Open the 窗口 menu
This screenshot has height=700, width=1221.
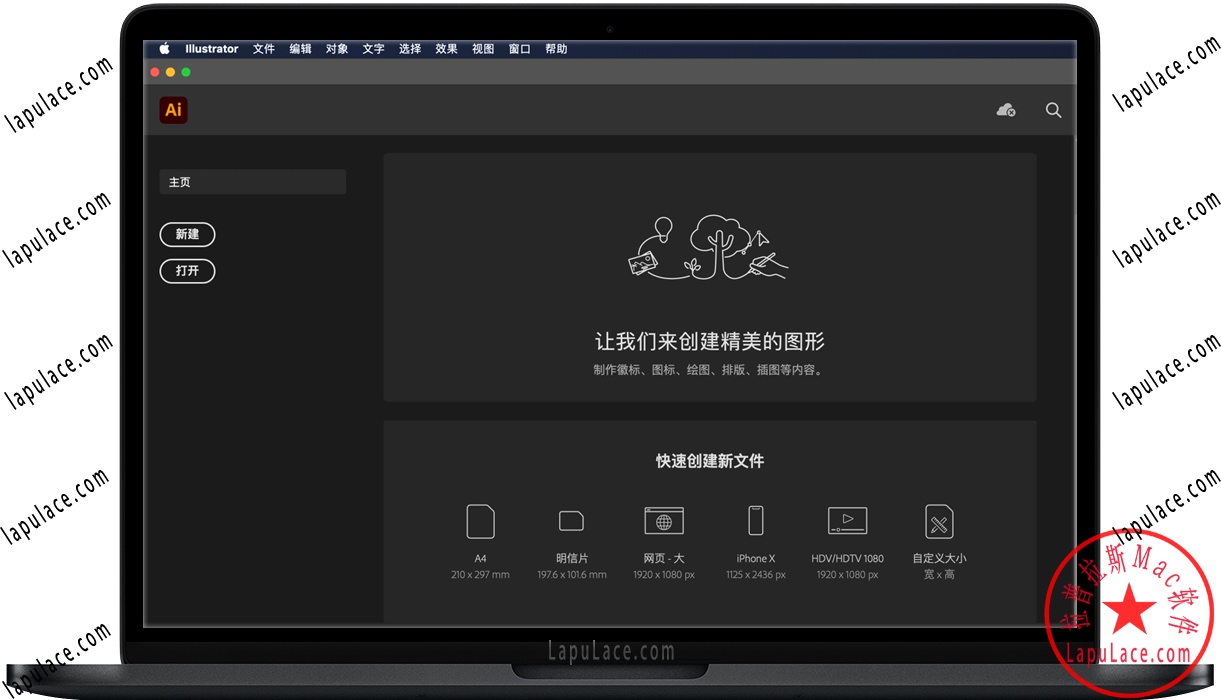(520, 49)
